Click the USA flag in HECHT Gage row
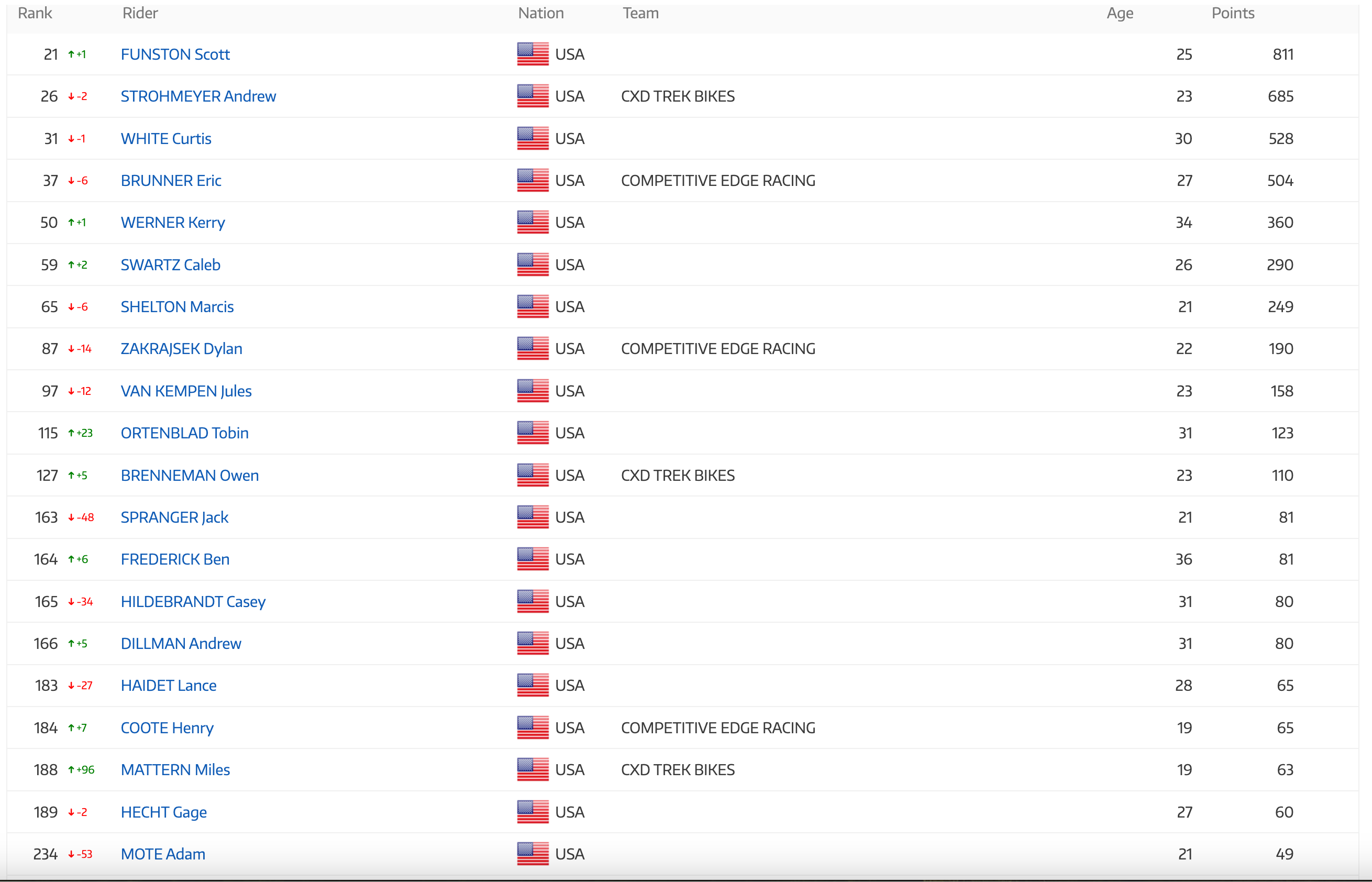Viewport: 1372px width, 882px height. click(533, 812)
